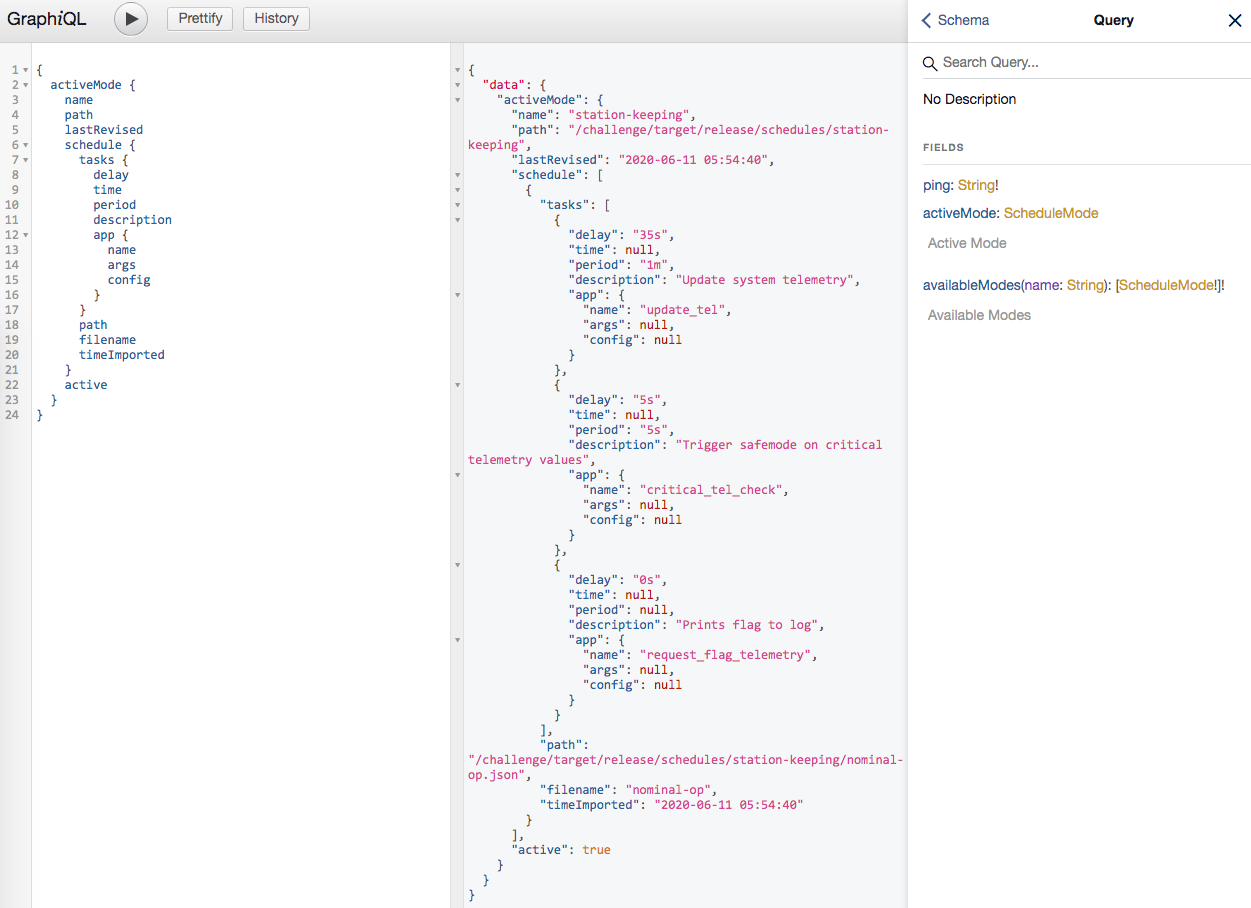This screenshot has height=908, width=1251.
Task: Click the GraphiQL logo title
Action: pos(47,19)
